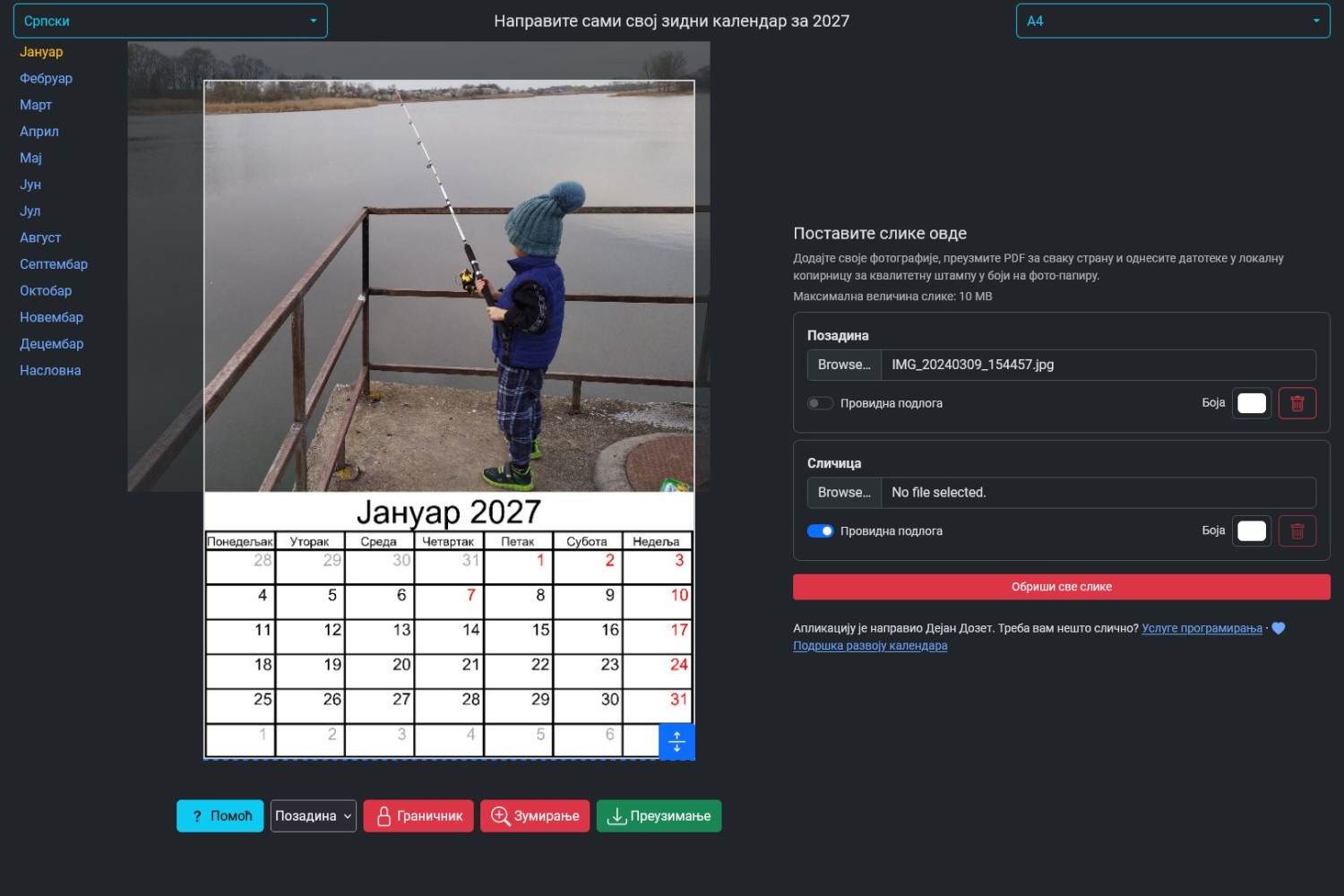This screenshot has width=1344, height=896.
Task: Browse for a Позадина image file
Action: (844, 365)
